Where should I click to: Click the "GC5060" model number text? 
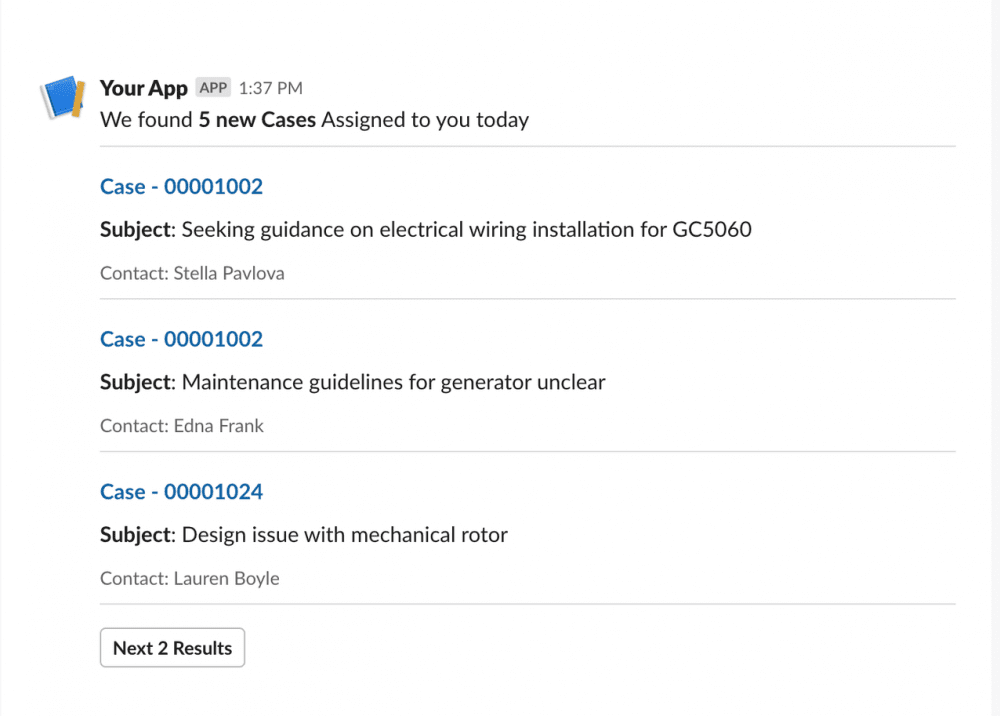click(711, 229)
